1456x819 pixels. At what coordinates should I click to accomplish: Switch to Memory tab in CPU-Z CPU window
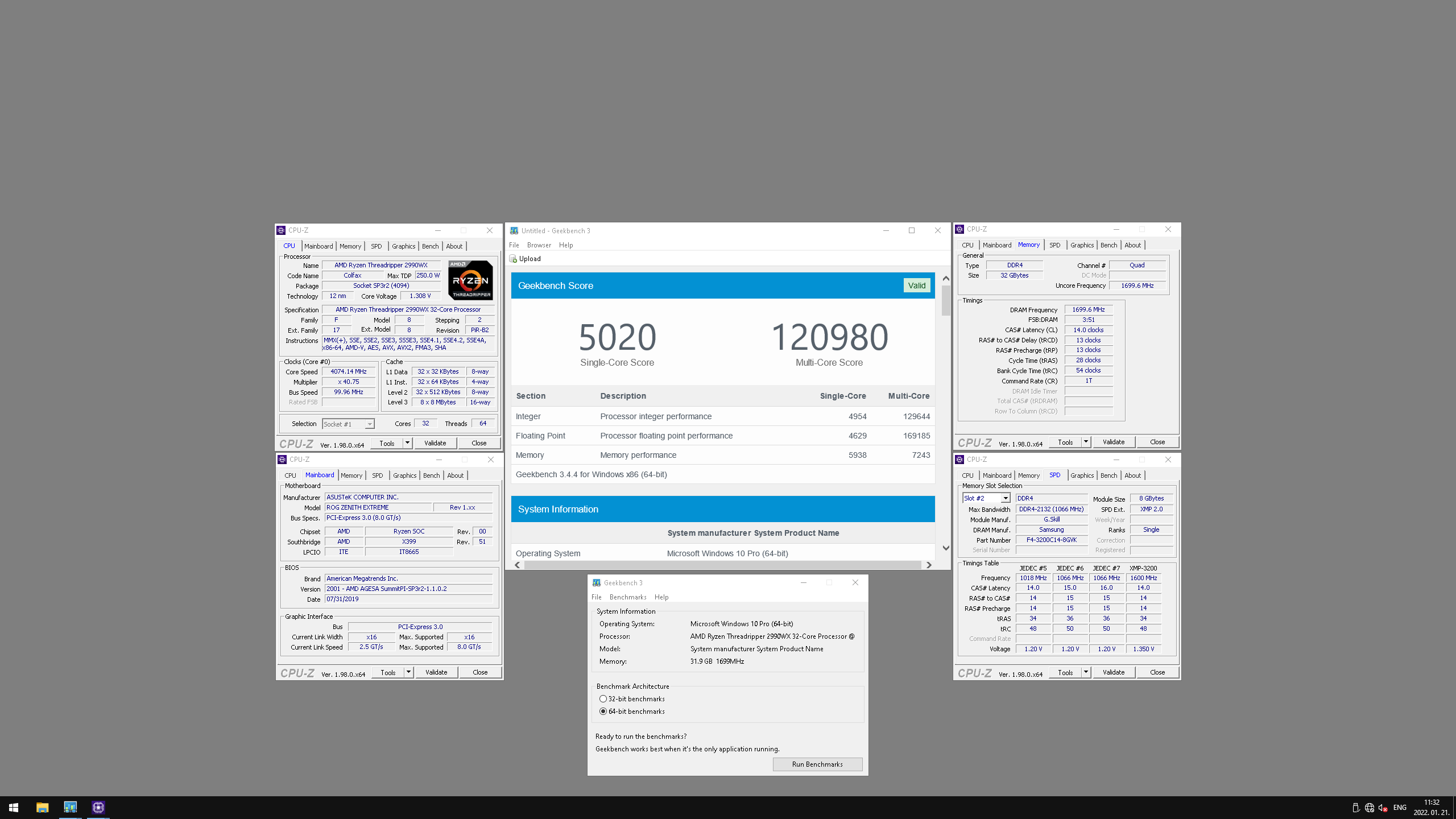350,246
